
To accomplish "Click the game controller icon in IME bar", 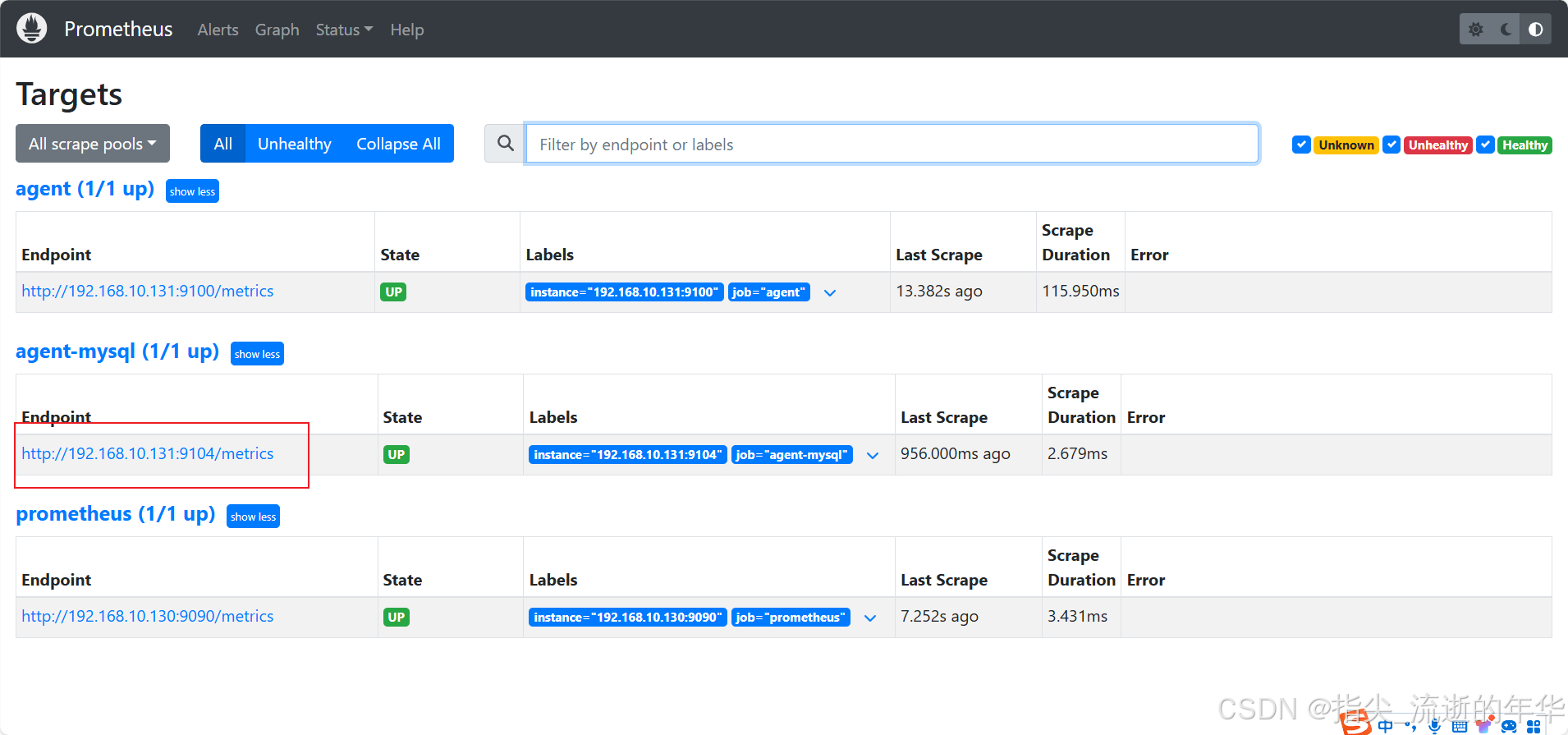I will pyautogui.click(x=1509, y=726).
